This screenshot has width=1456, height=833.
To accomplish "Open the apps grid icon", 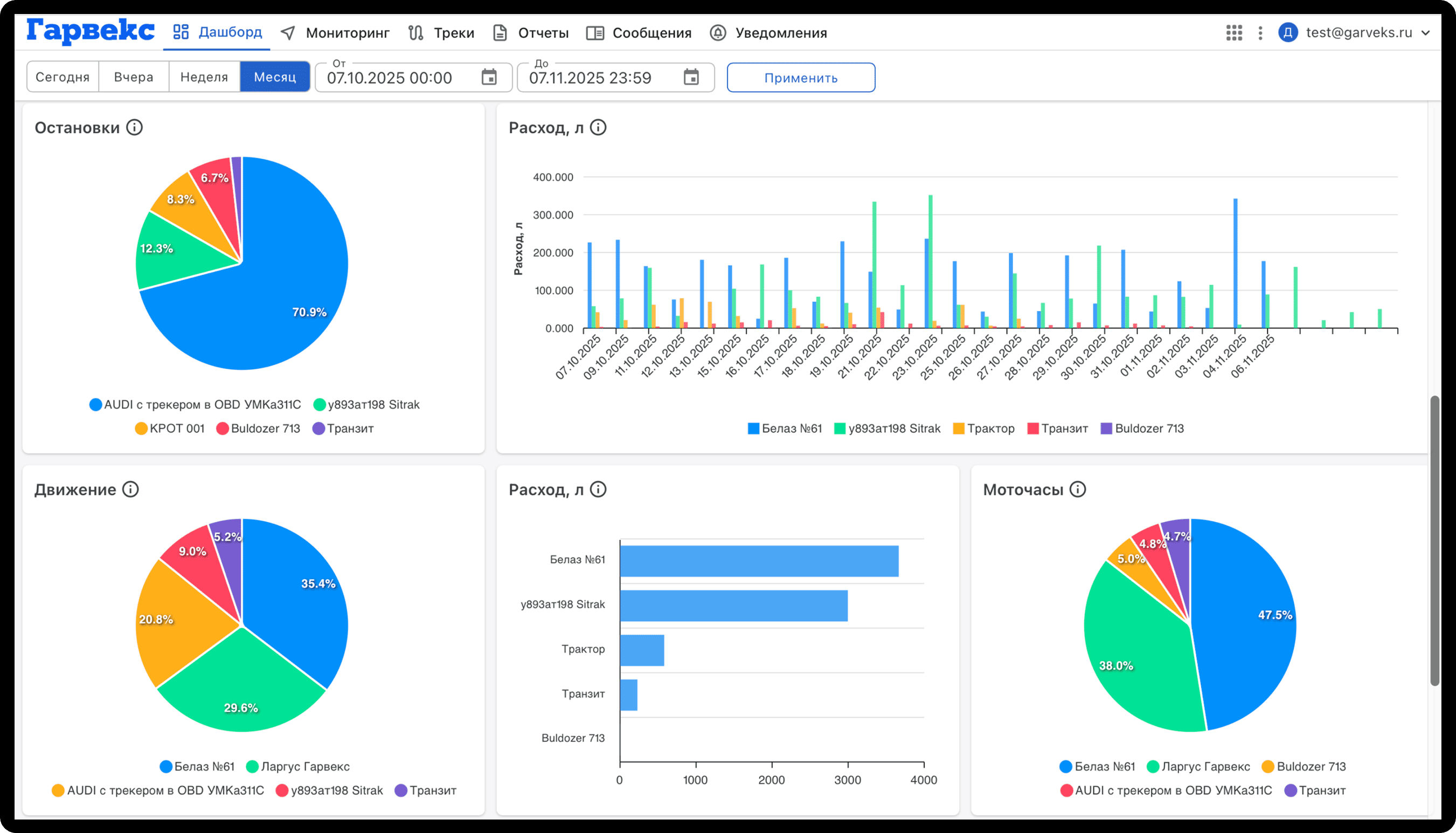I will (x=1233, y=32).
